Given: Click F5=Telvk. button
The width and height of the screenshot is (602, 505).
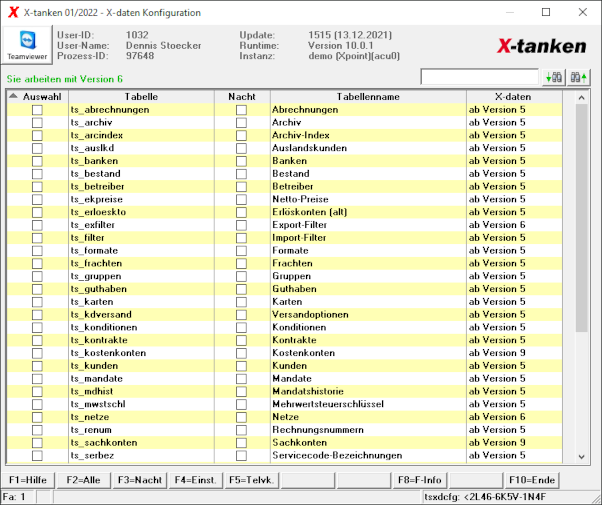Looking at the screenshot, I should tap(251, 480).
